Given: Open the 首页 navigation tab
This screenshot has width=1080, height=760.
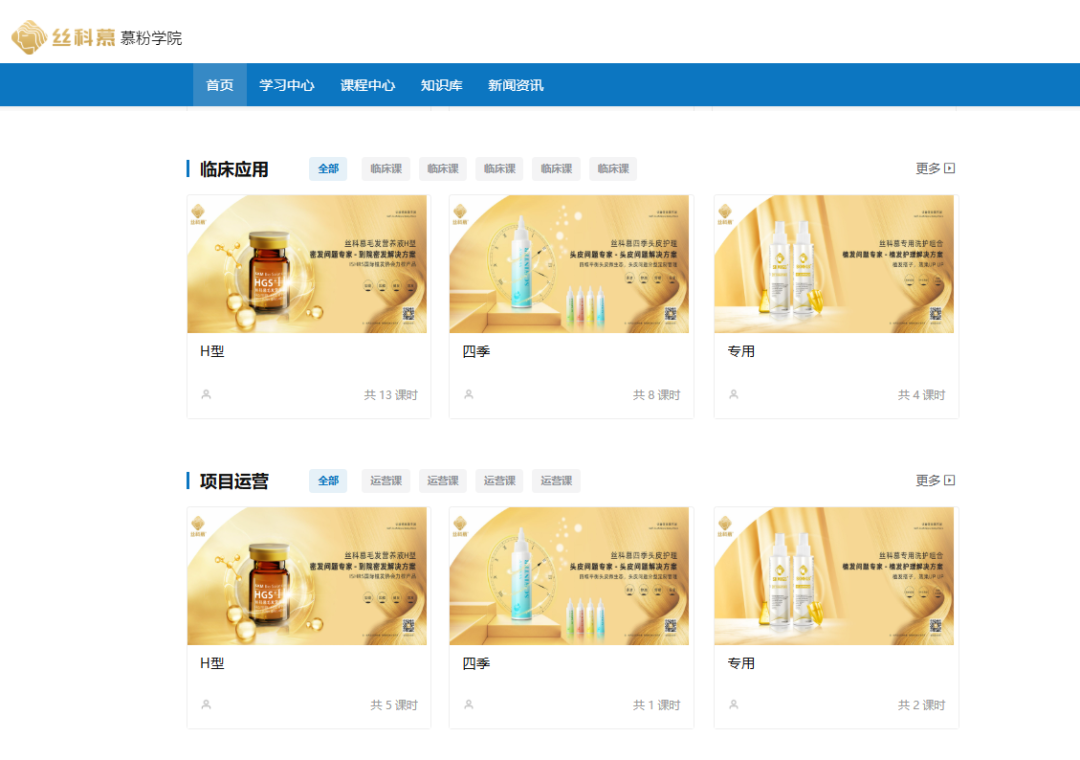Looking at the screenshot, I should (219, 85).
